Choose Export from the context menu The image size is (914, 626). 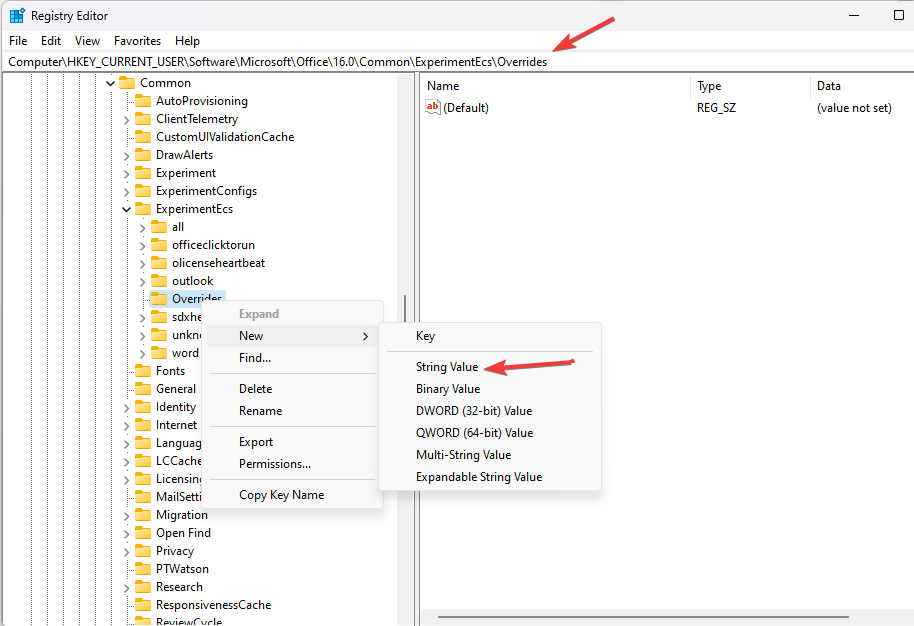pos(255,441)
